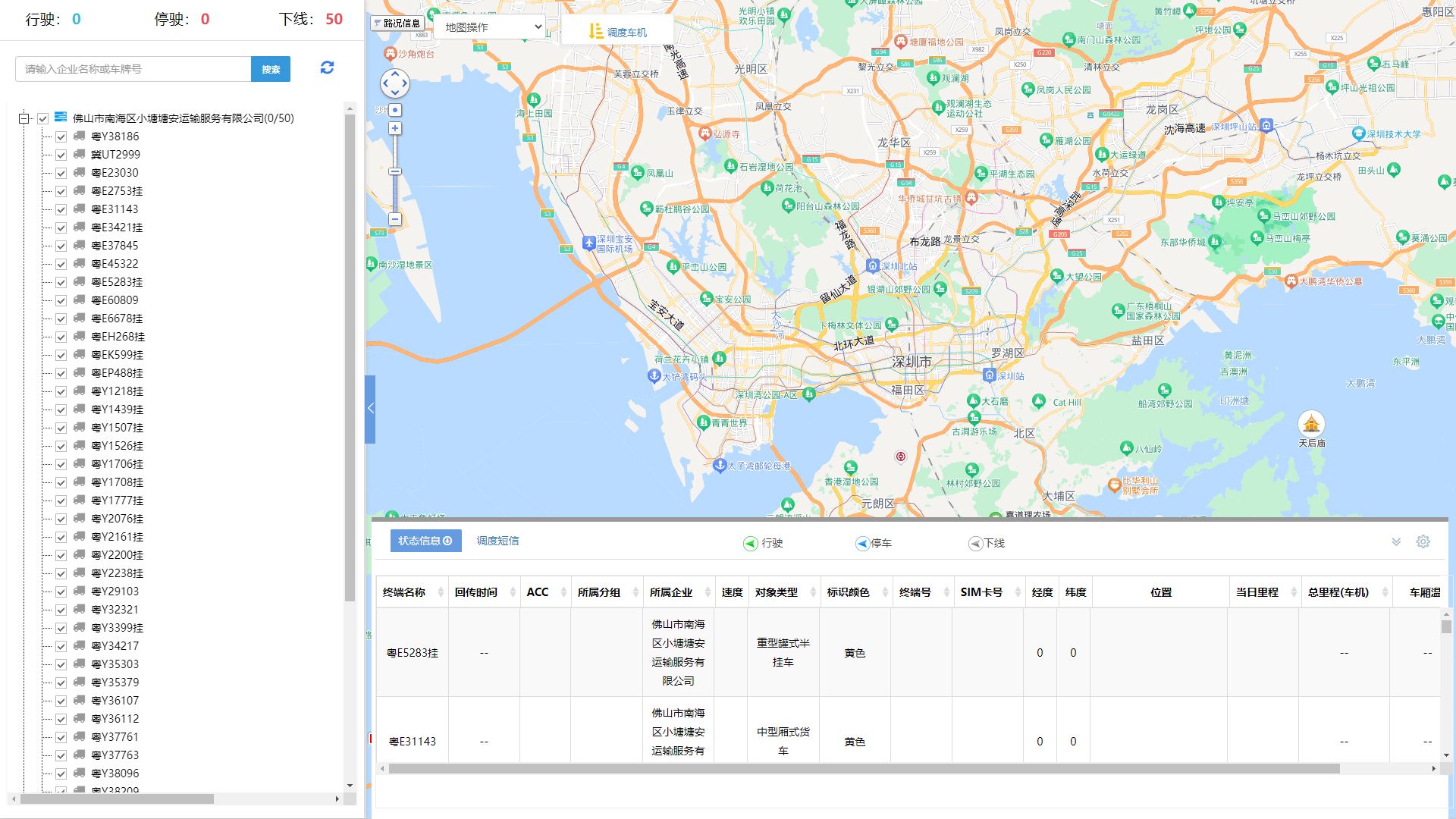1456x819 pixels.
Task: Open table settings gear icon
Action: click(x=1423, y=541)
